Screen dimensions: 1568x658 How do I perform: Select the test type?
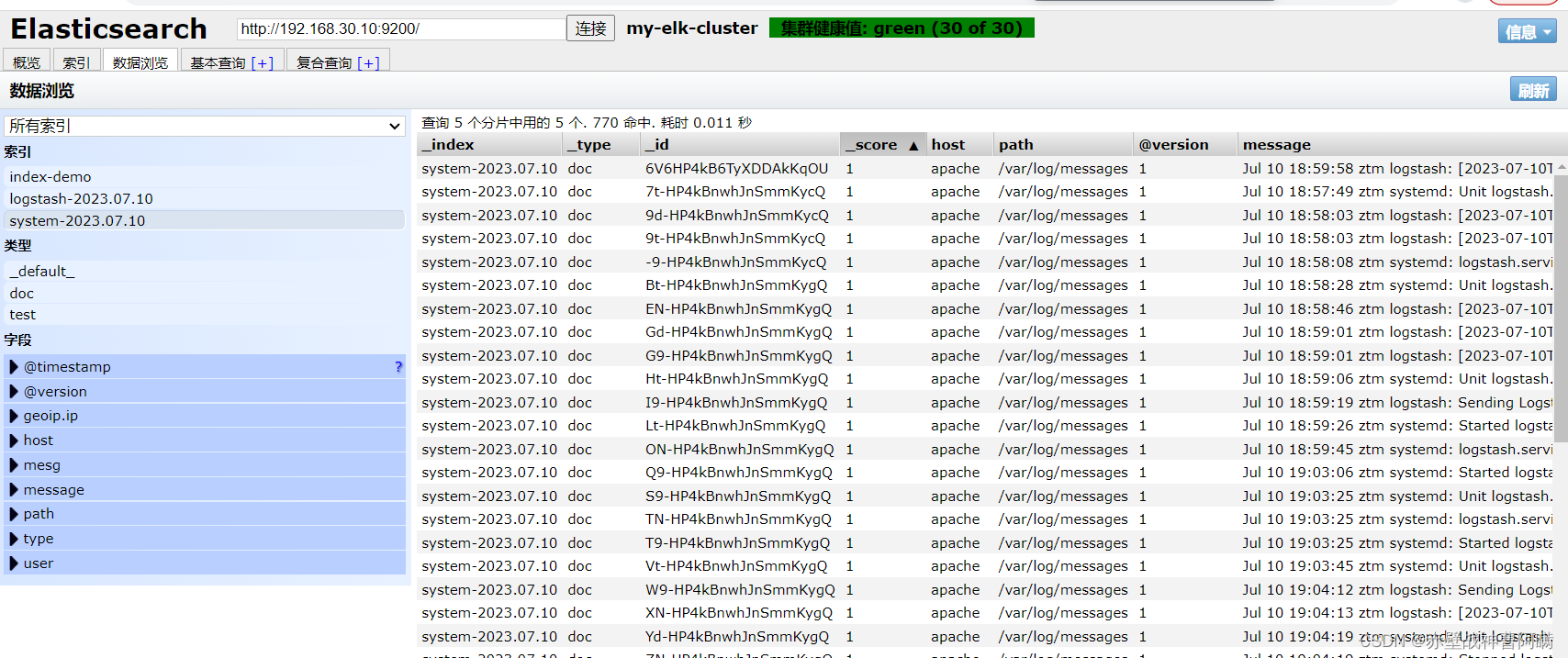[204, 314]
